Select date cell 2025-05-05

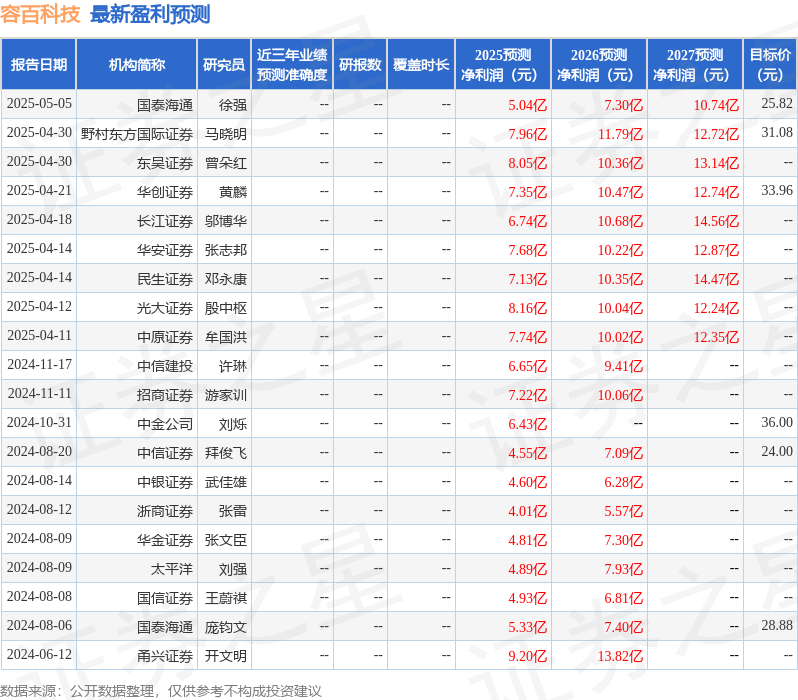[x=39, y=104]
